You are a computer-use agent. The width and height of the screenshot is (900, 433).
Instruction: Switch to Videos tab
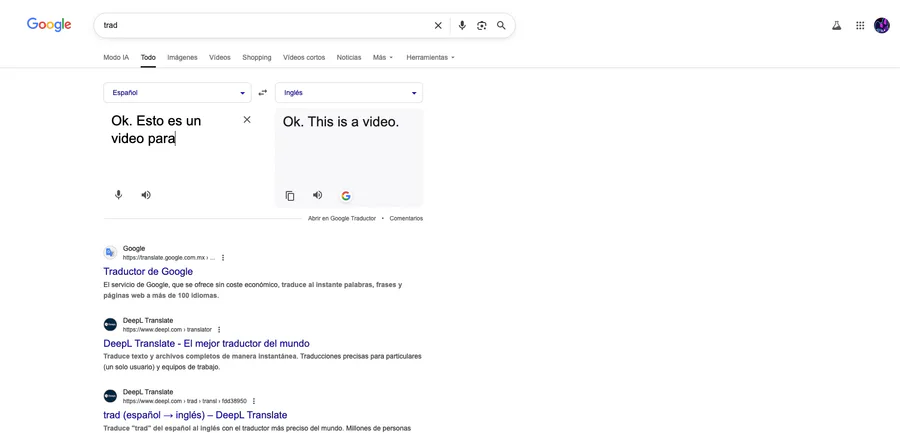tap(220, 57)
